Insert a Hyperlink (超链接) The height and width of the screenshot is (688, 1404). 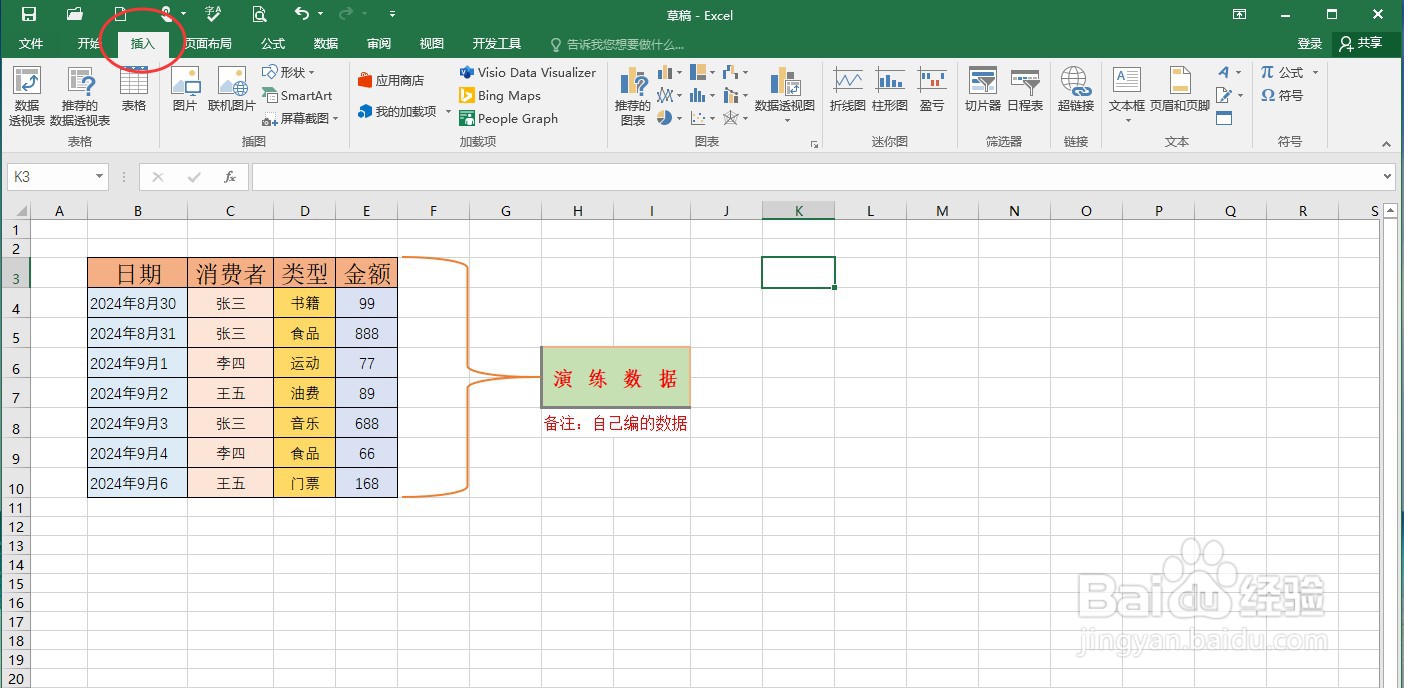coord(1076,90)
